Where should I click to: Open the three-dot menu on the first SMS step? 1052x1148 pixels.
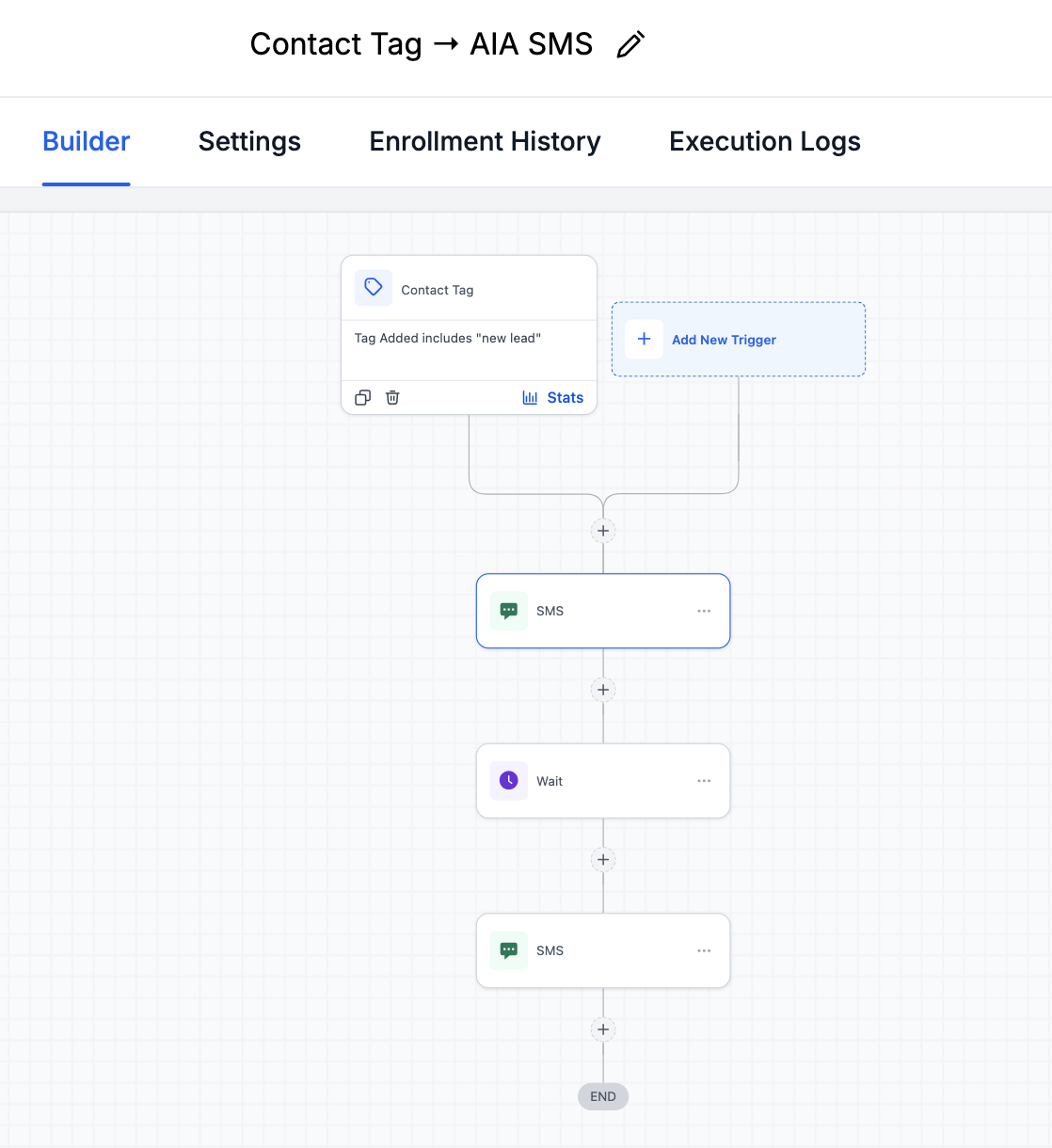tap(704, 610)
